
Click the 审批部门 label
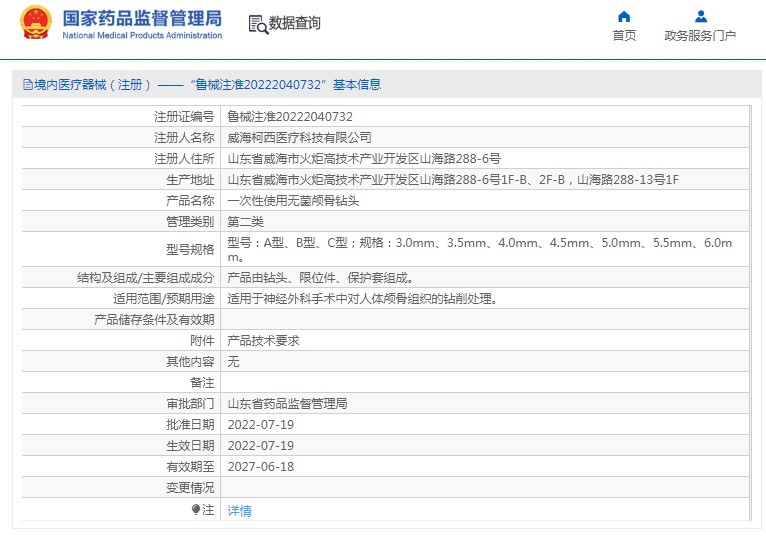click(x=190, y=404)
